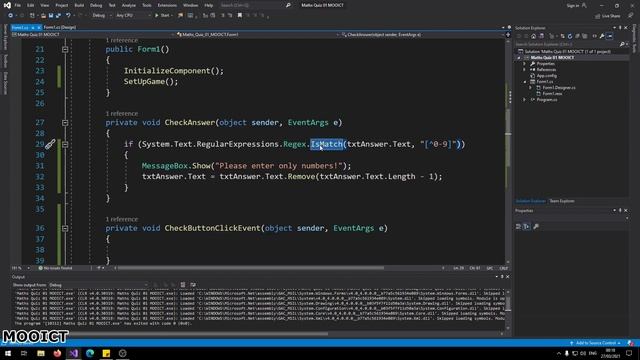Click 'SetUpGame();' on line 24
This screenshot has height=360, width=640.
[x=151, y=81]
